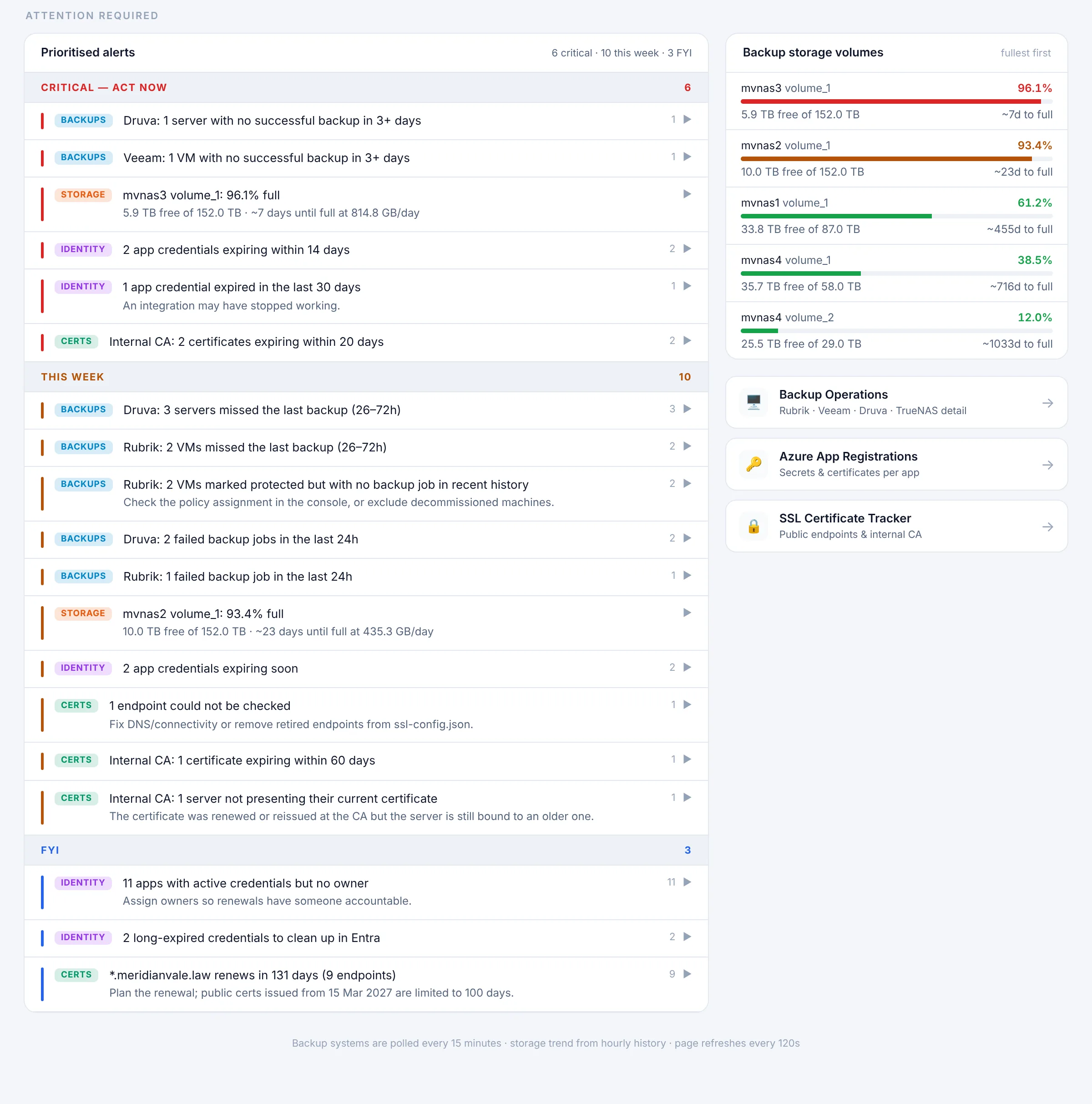The width and height of the screenshot is (1092, 1104).
Task: Expand the Veeam VM no successful backup alert
Action: coord(687,157)
